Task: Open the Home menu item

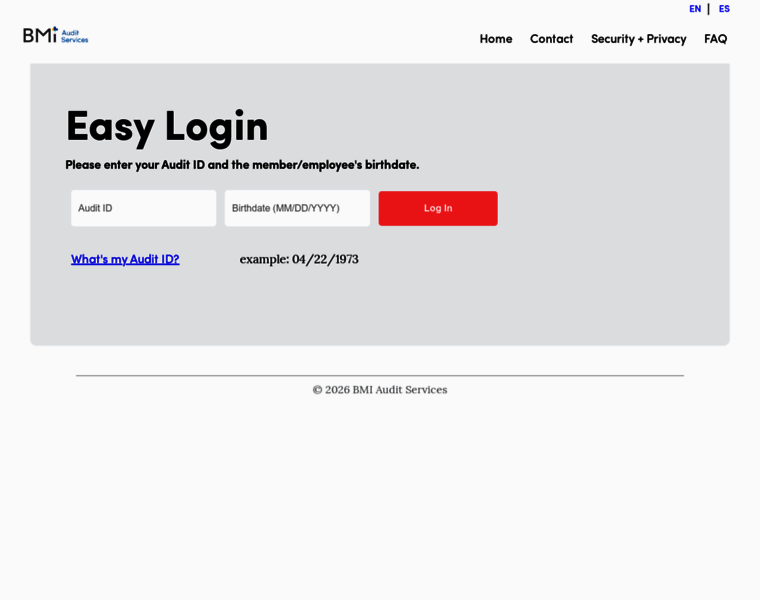Action: click(x=495, y=39)
